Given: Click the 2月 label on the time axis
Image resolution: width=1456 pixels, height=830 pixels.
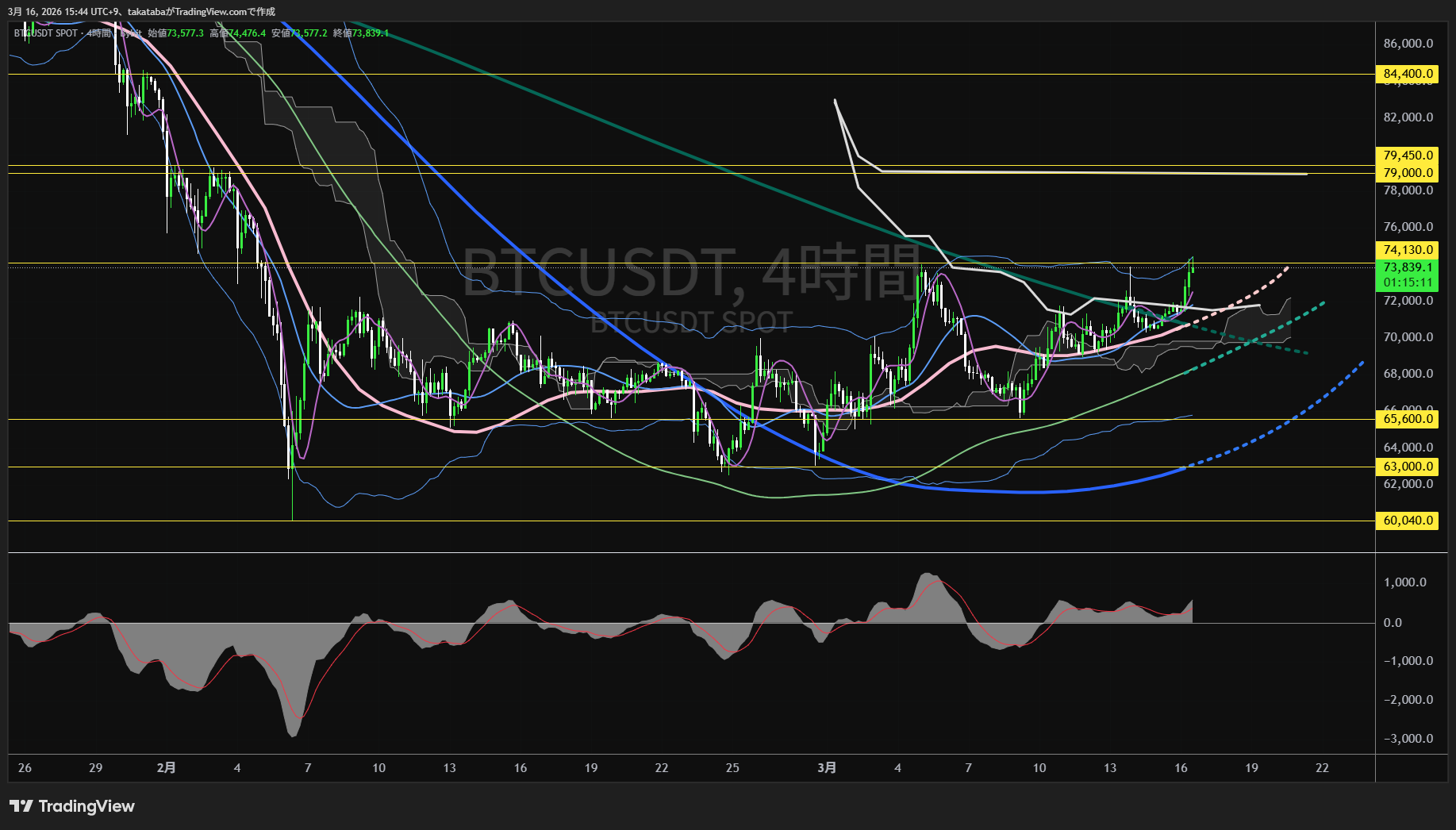Looking at the screenshot, I should 167,768.
